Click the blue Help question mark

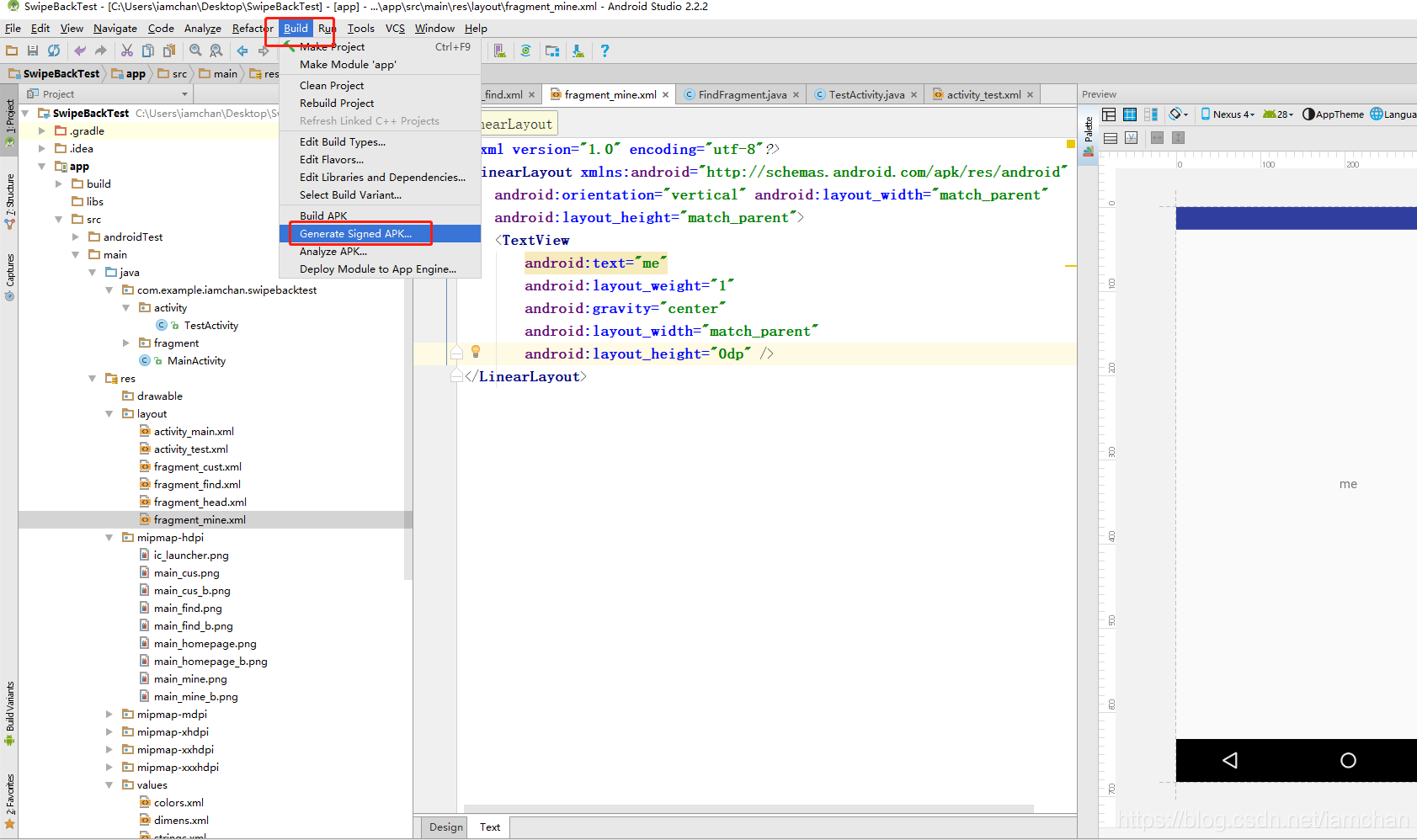point(605,51)
